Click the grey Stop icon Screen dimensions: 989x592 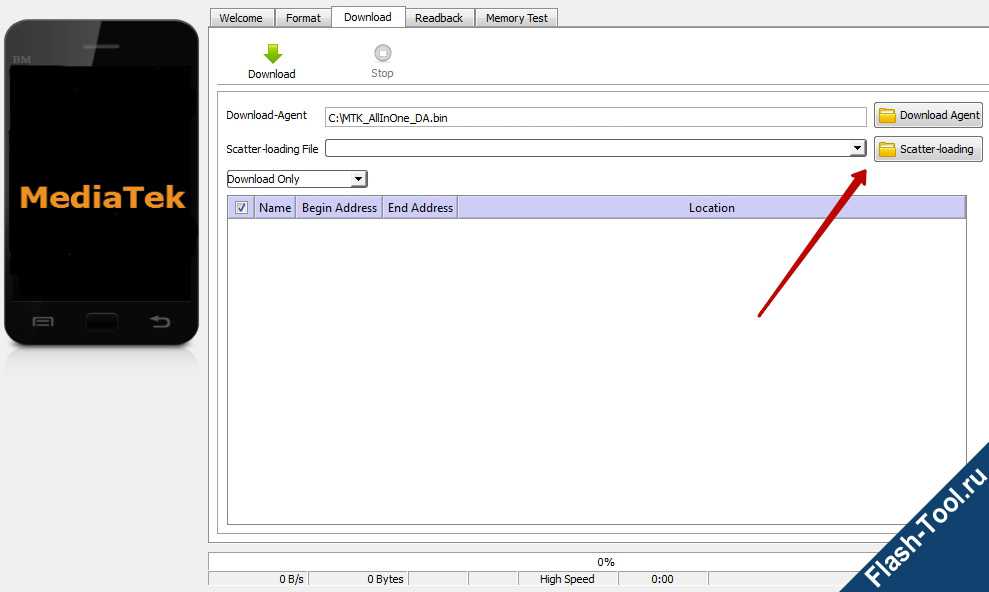(382, 53)
